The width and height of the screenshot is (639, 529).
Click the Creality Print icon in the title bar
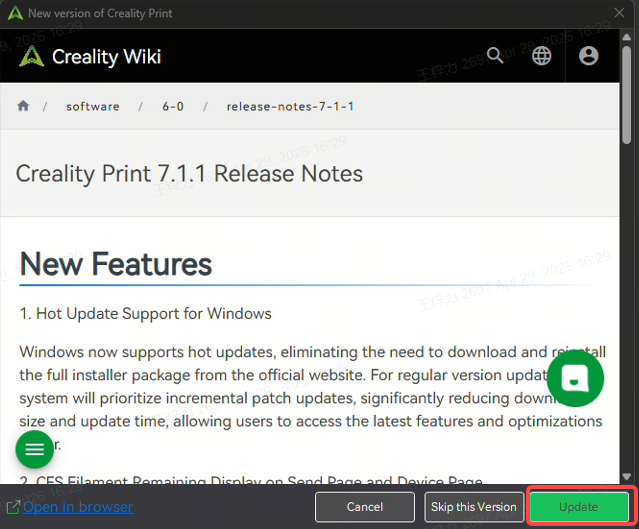click(15, 13)
